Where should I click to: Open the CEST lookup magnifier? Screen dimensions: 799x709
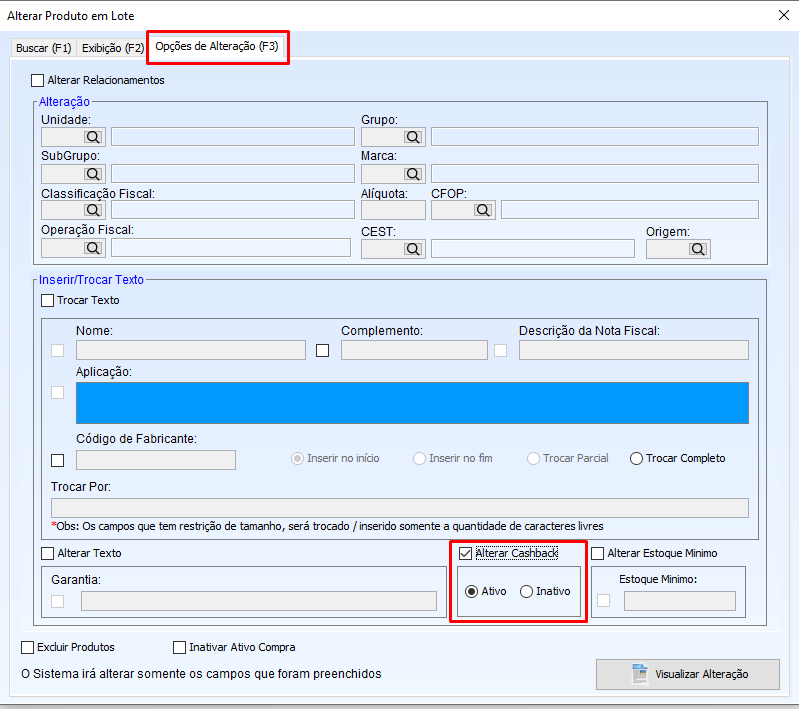[x=413, y=248]
